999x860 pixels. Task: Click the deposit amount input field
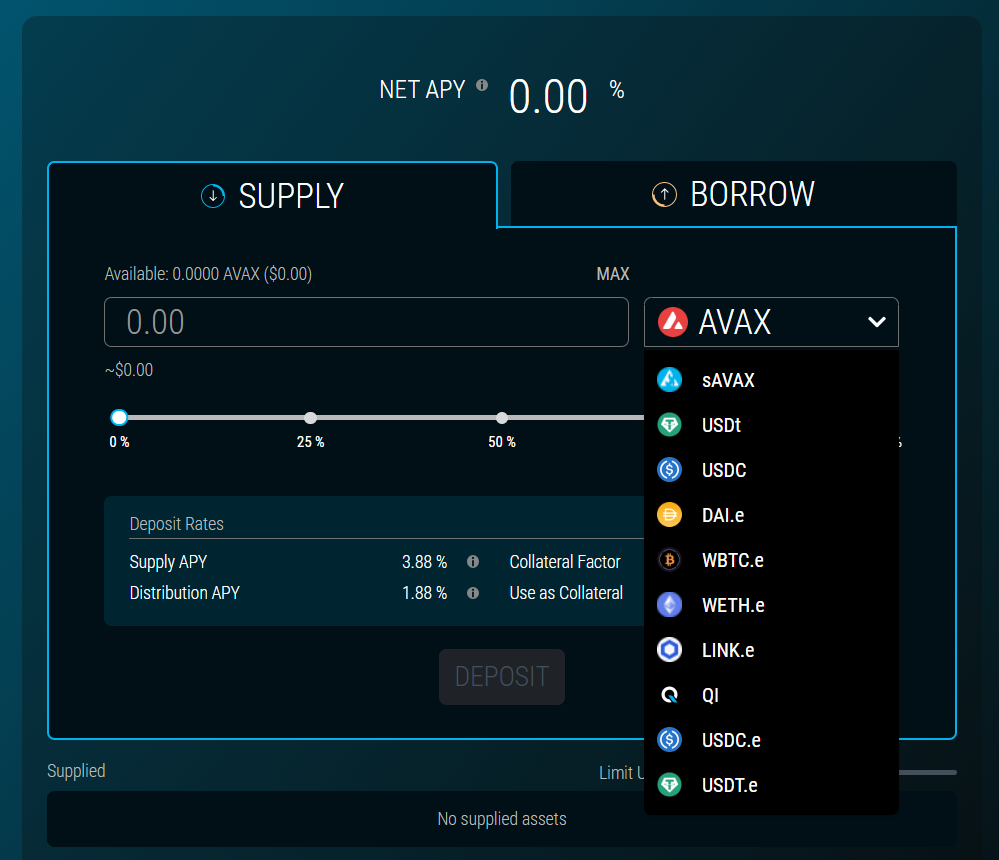(x=366, y=322)
